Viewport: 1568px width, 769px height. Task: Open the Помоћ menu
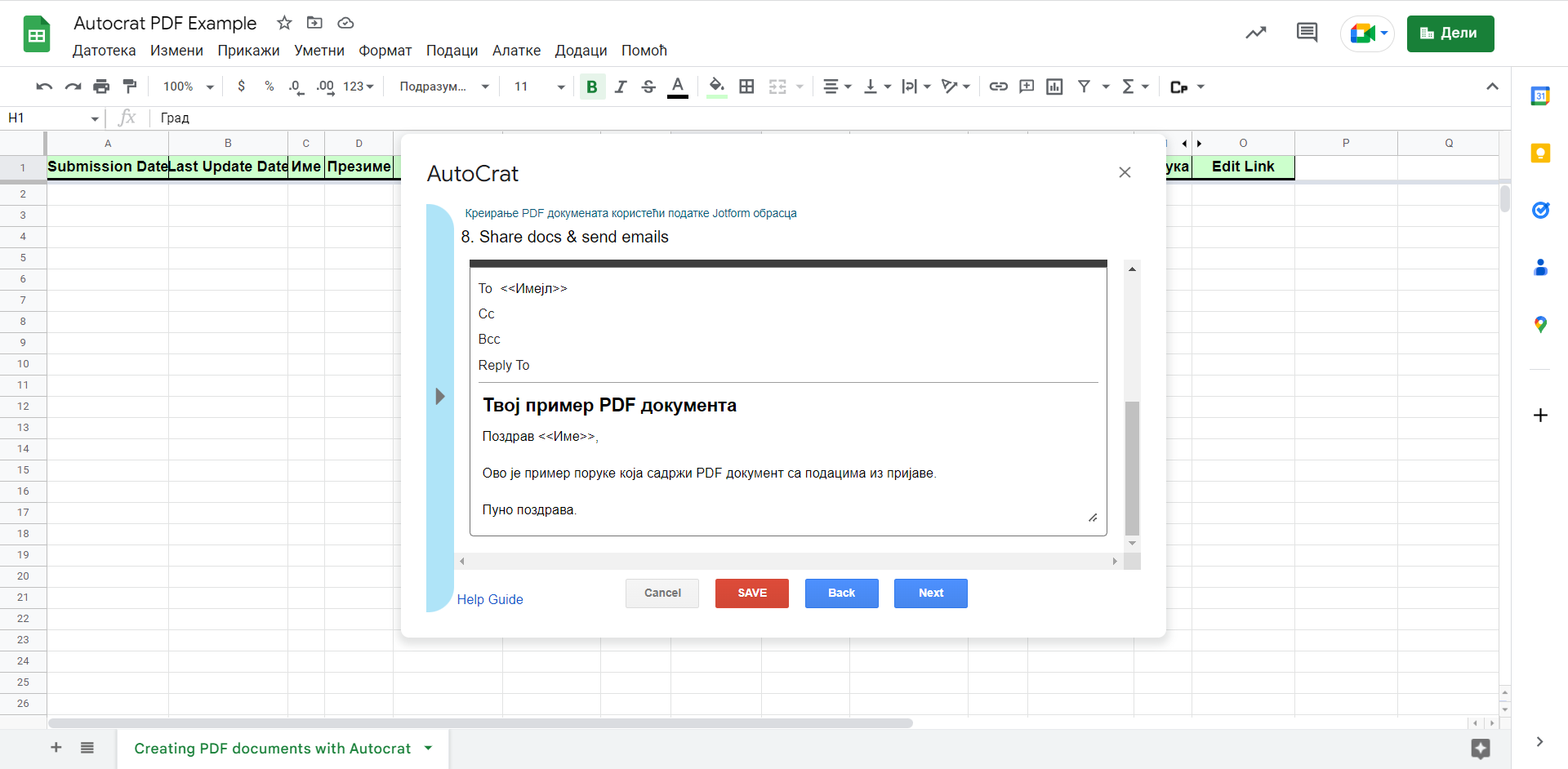644,51
